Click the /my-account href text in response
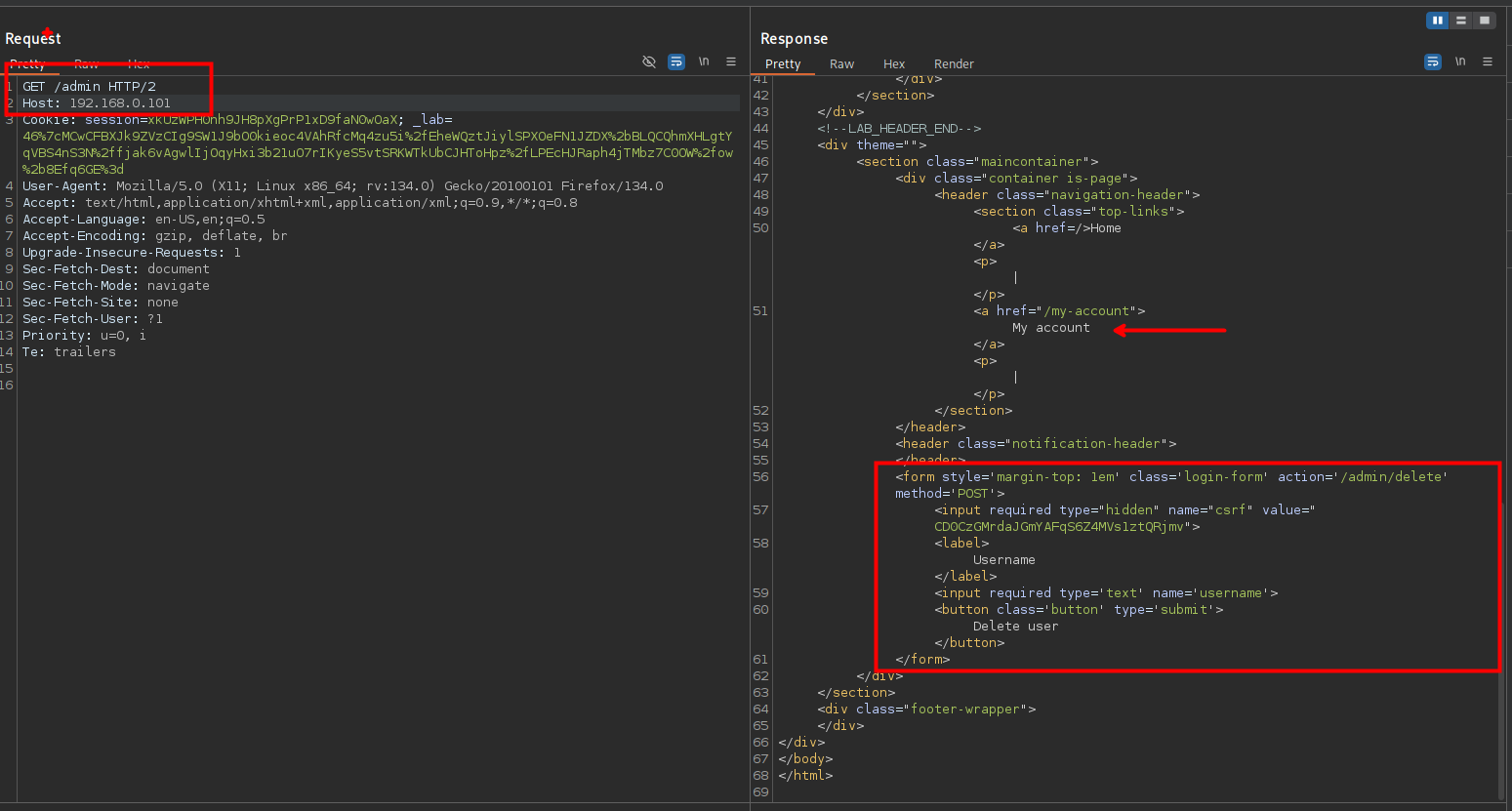1512x811 pixels. (1085, 311)
